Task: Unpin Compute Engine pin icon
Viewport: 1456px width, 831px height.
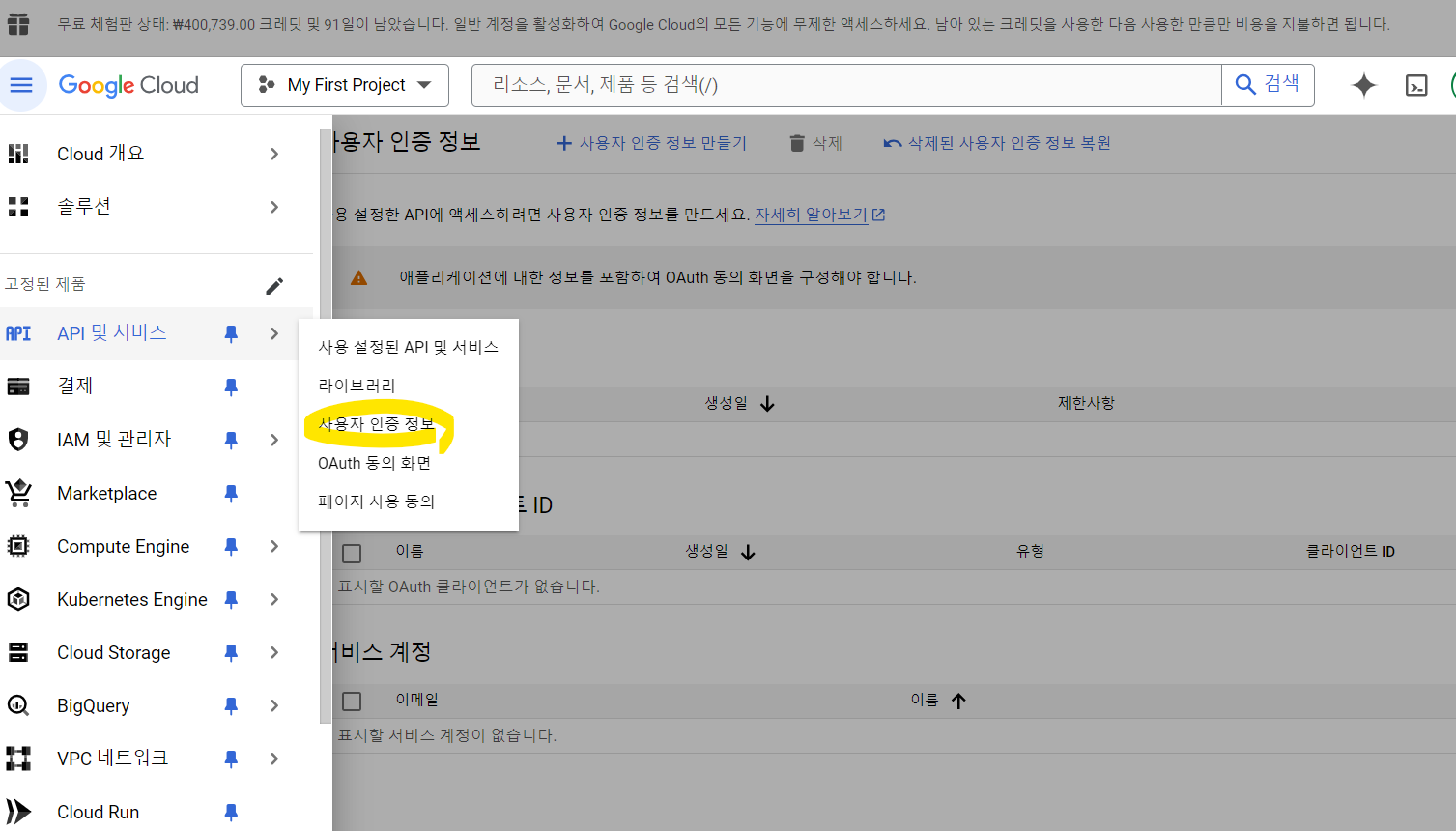Action: pos(231,546)
